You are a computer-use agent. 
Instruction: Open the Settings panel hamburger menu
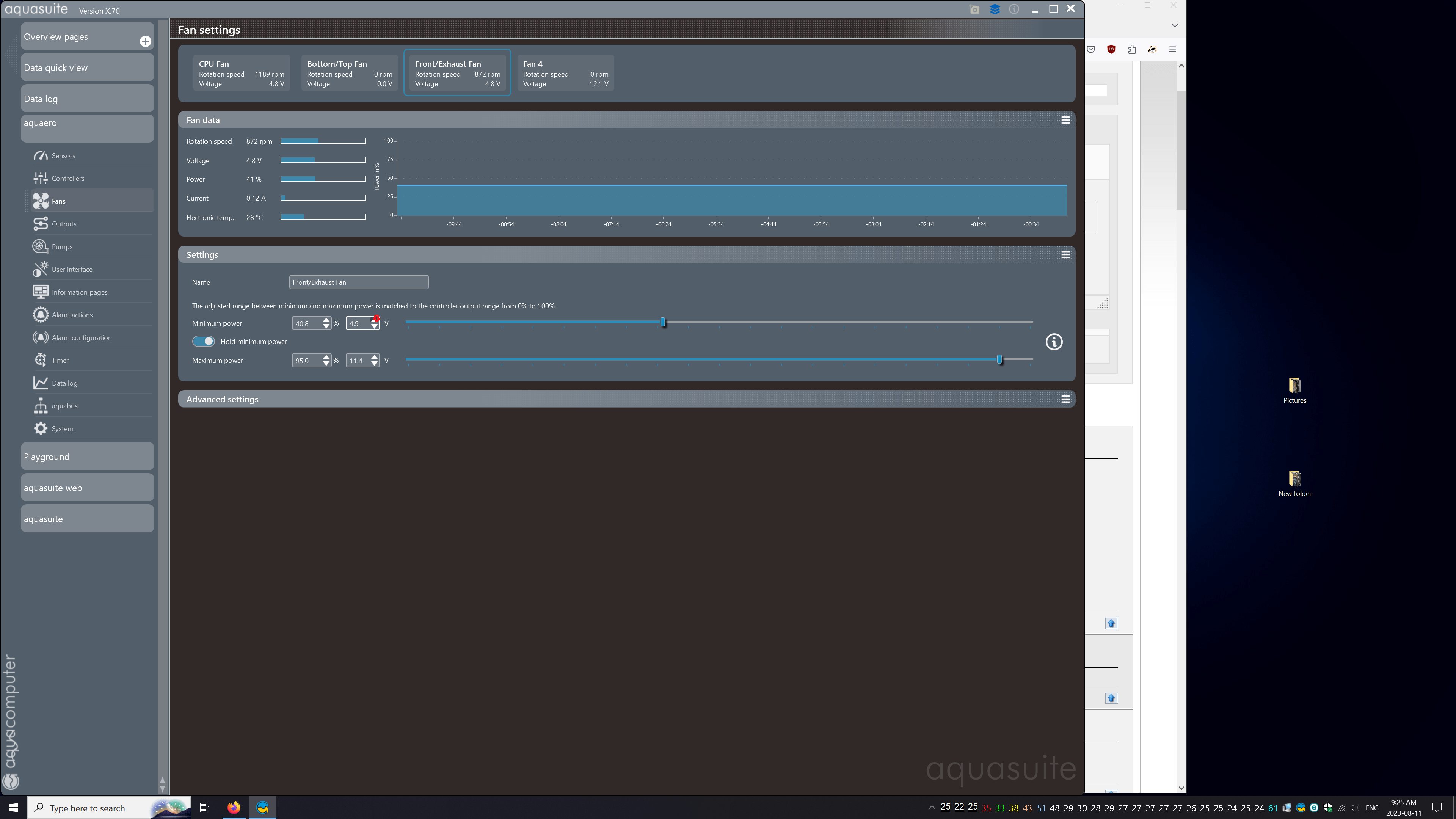tap(1065, 254)
